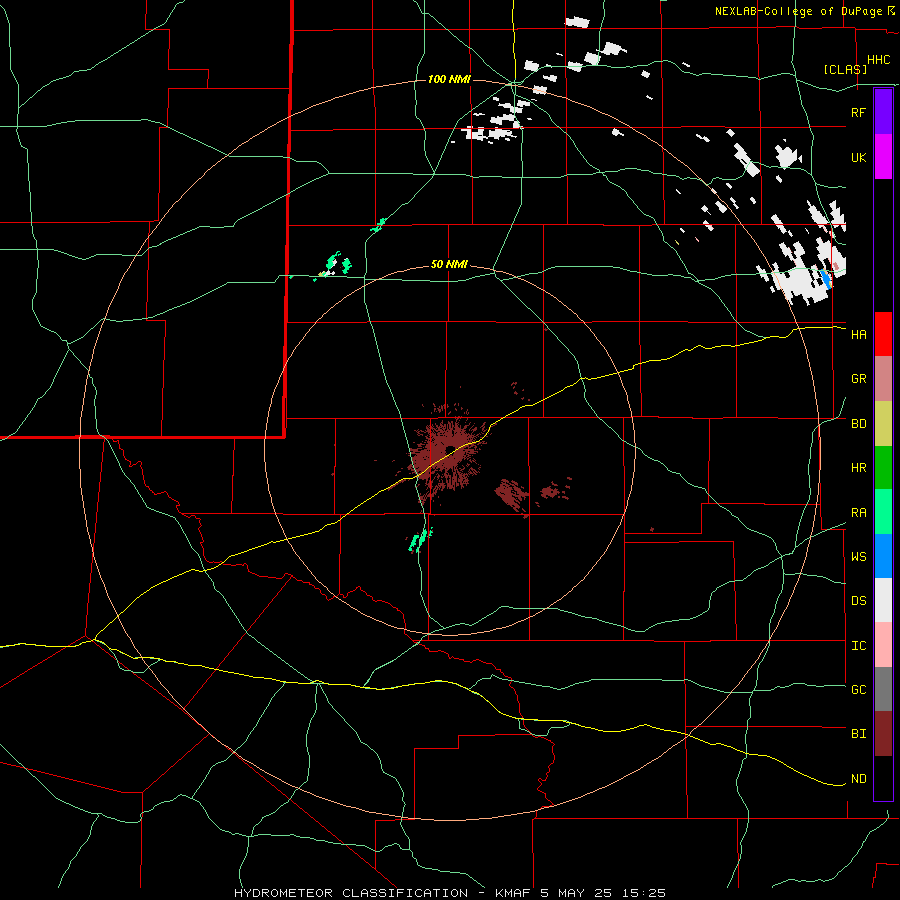Click the HA legend label
Viewport: 900px width, 900px height.
(858, 335)
